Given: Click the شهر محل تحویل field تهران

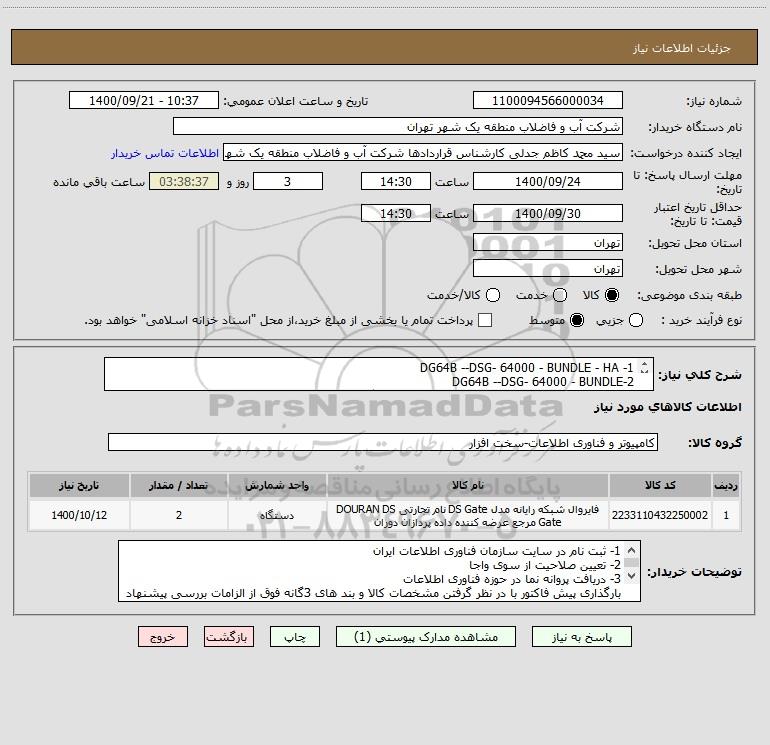Looking at the screenshot, I should (548, 269).
